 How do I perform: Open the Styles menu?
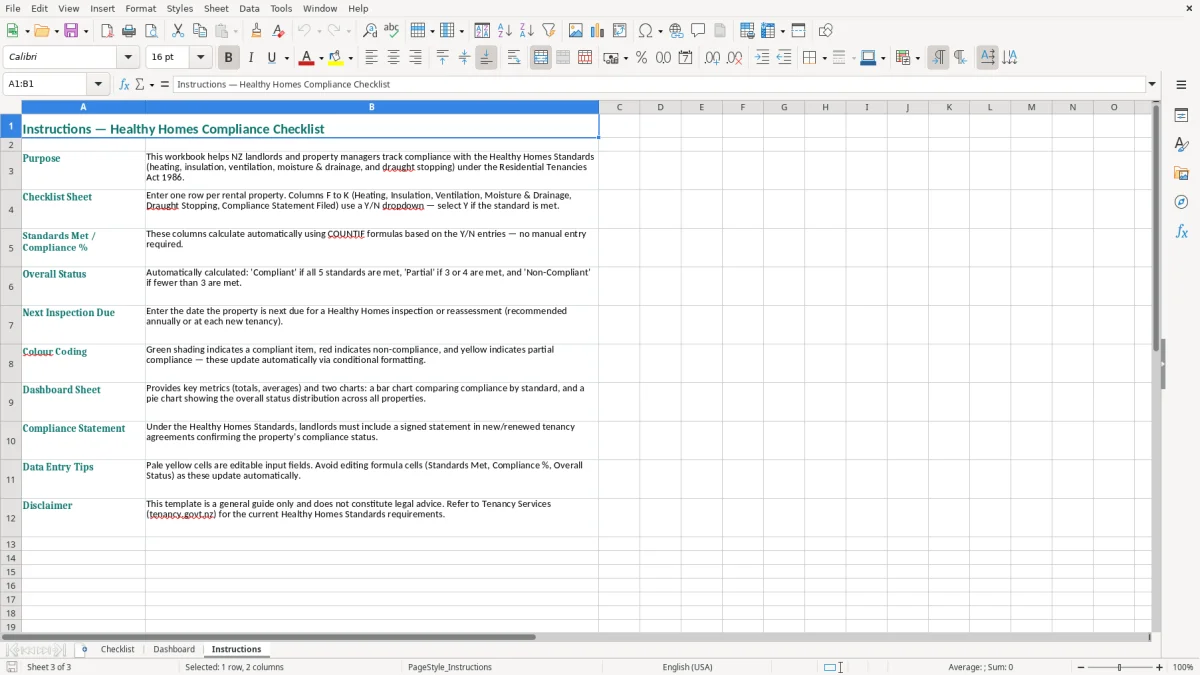click(180, 8)
